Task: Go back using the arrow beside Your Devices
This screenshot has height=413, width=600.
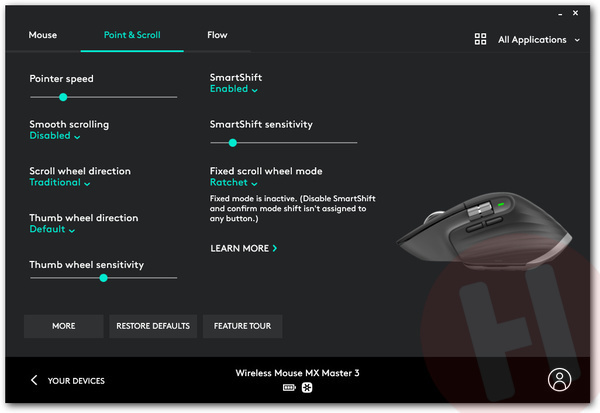Action: (34, 380)
